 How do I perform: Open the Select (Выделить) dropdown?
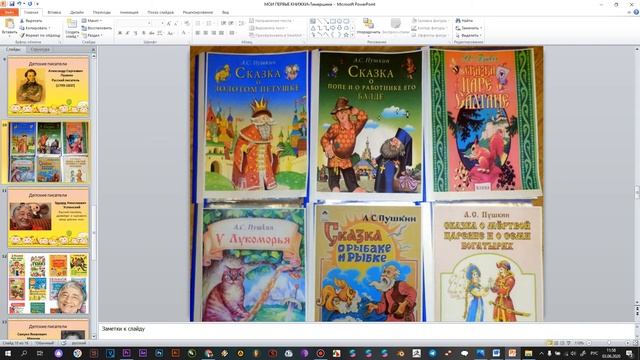(x=469, y=36)
